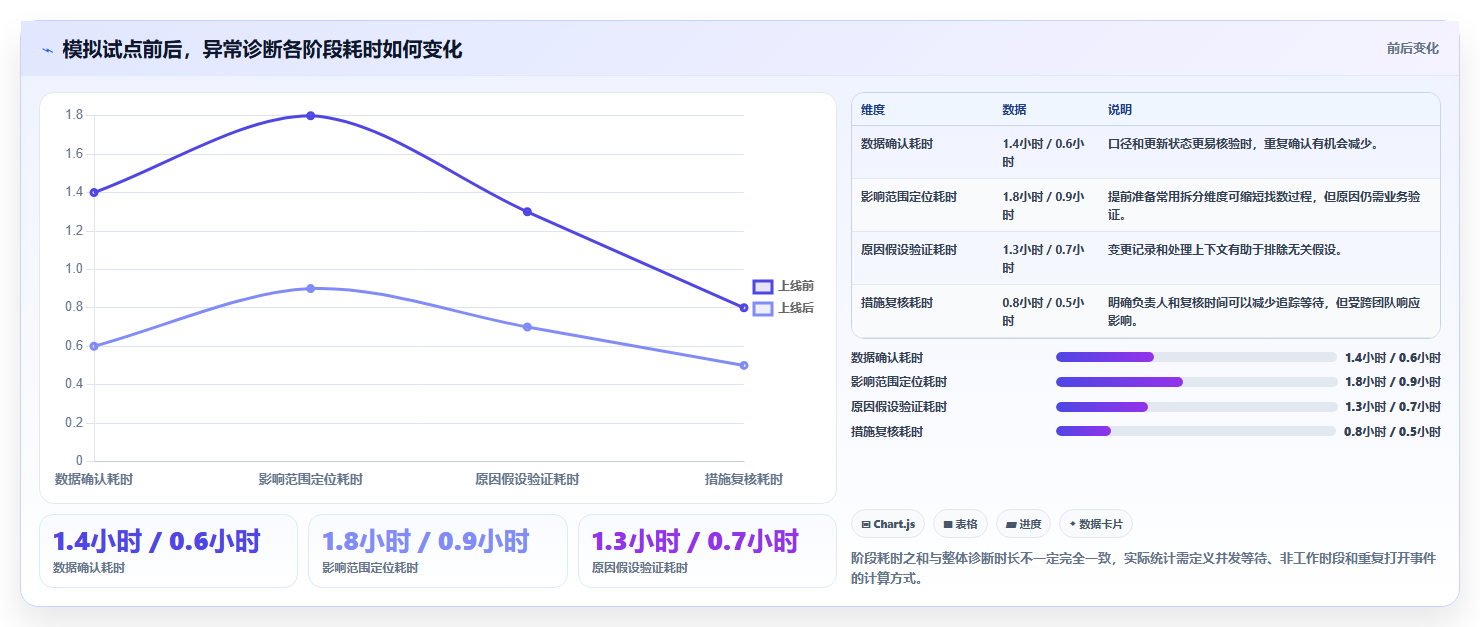Click the 影响范围定位耗时 table row name
1480x627 pixels.
click(x=909, y=197)
